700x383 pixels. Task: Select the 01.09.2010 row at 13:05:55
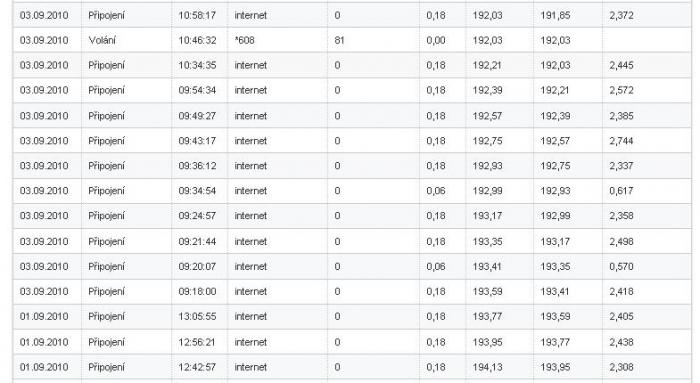(x=352, y=316)
